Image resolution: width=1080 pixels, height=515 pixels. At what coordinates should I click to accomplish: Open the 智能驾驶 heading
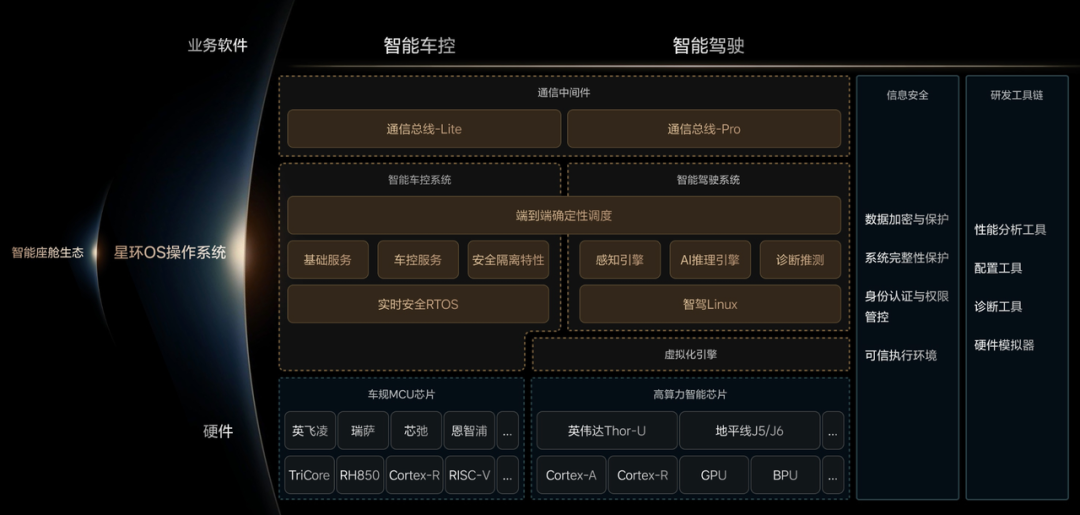708,45
